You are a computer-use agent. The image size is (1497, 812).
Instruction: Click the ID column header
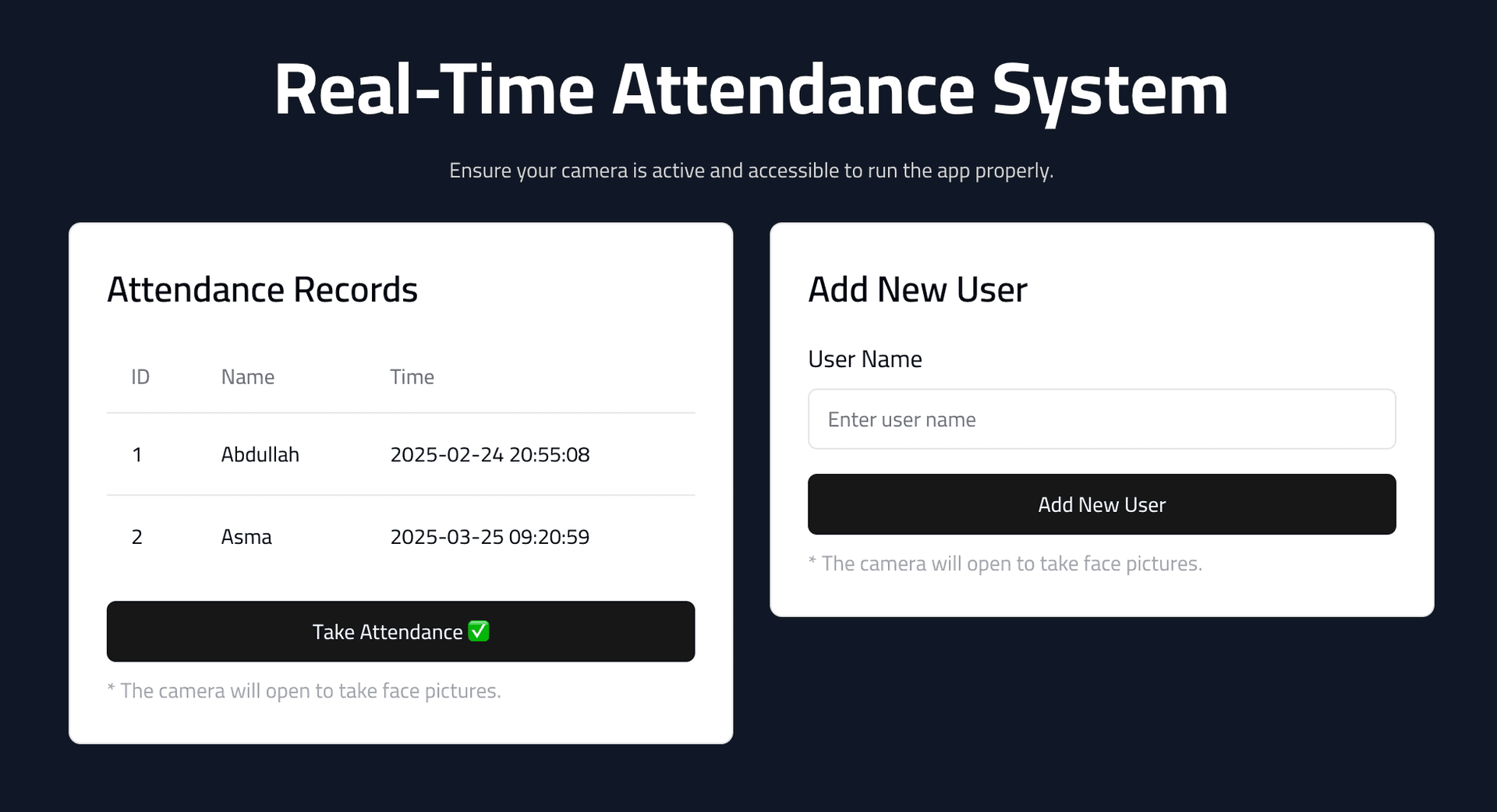coord(140,376)
